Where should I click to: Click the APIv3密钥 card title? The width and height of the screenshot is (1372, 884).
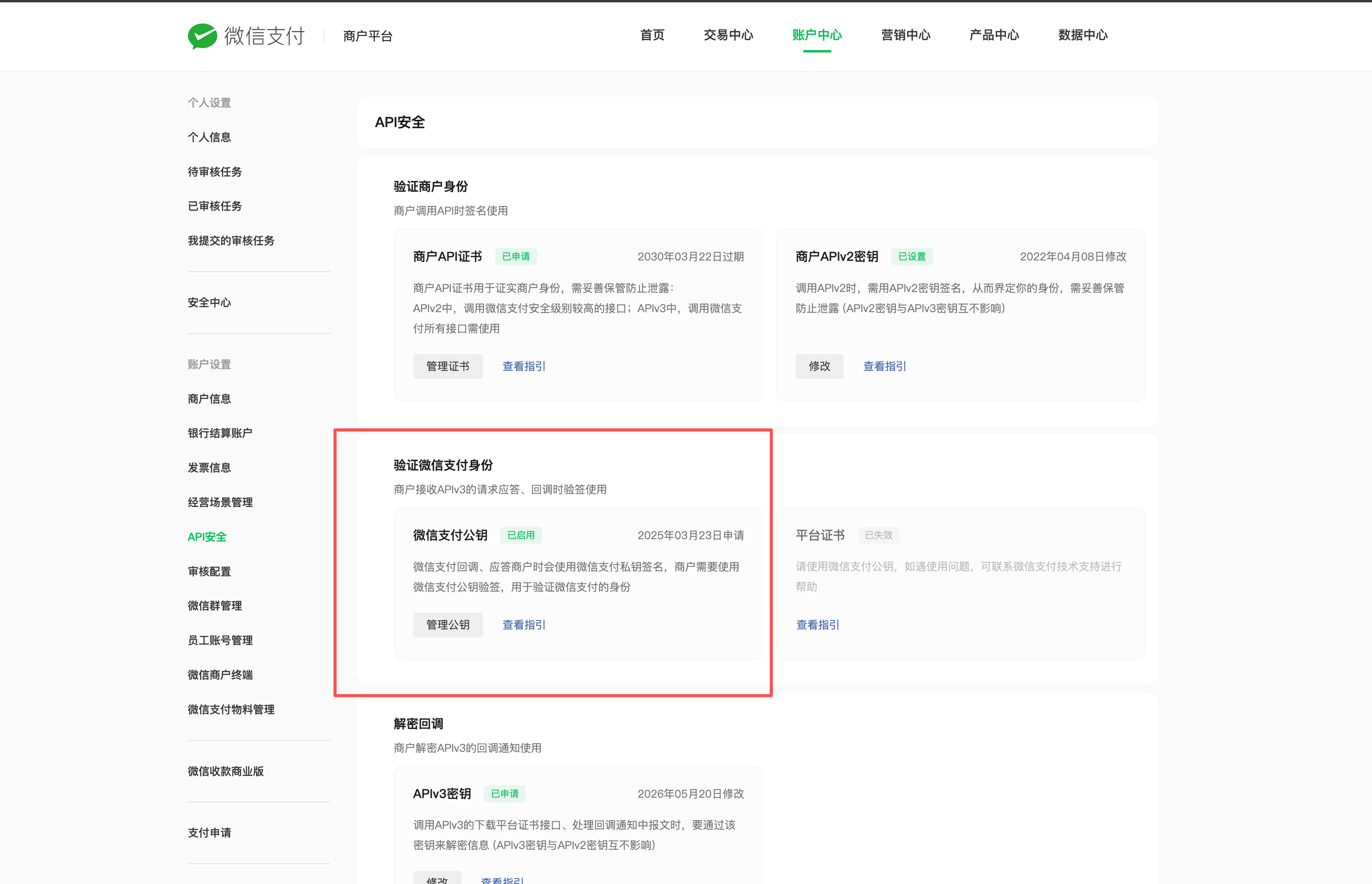pyautogui.click(x=442, y=793)
